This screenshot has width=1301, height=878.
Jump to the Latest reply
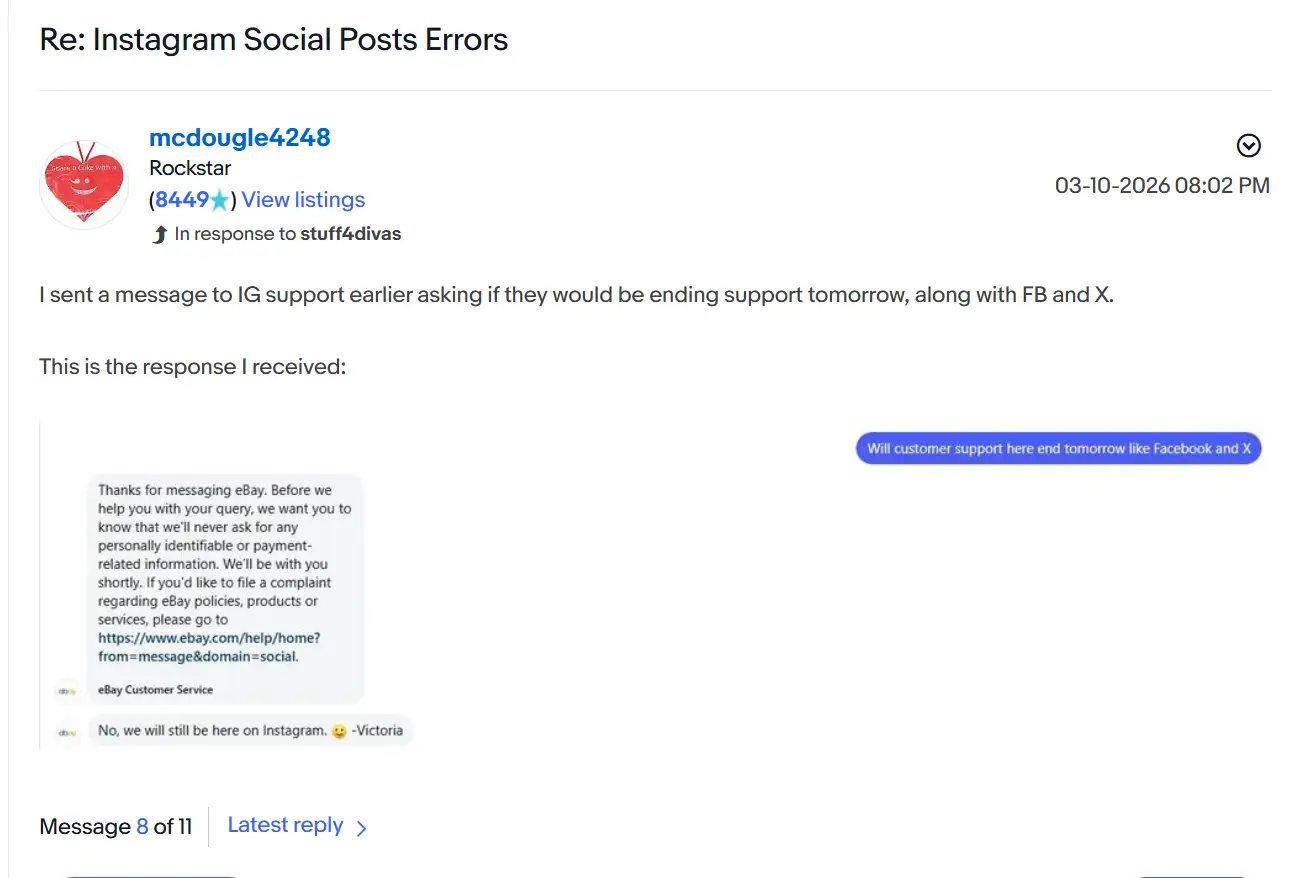coord(285,825)
